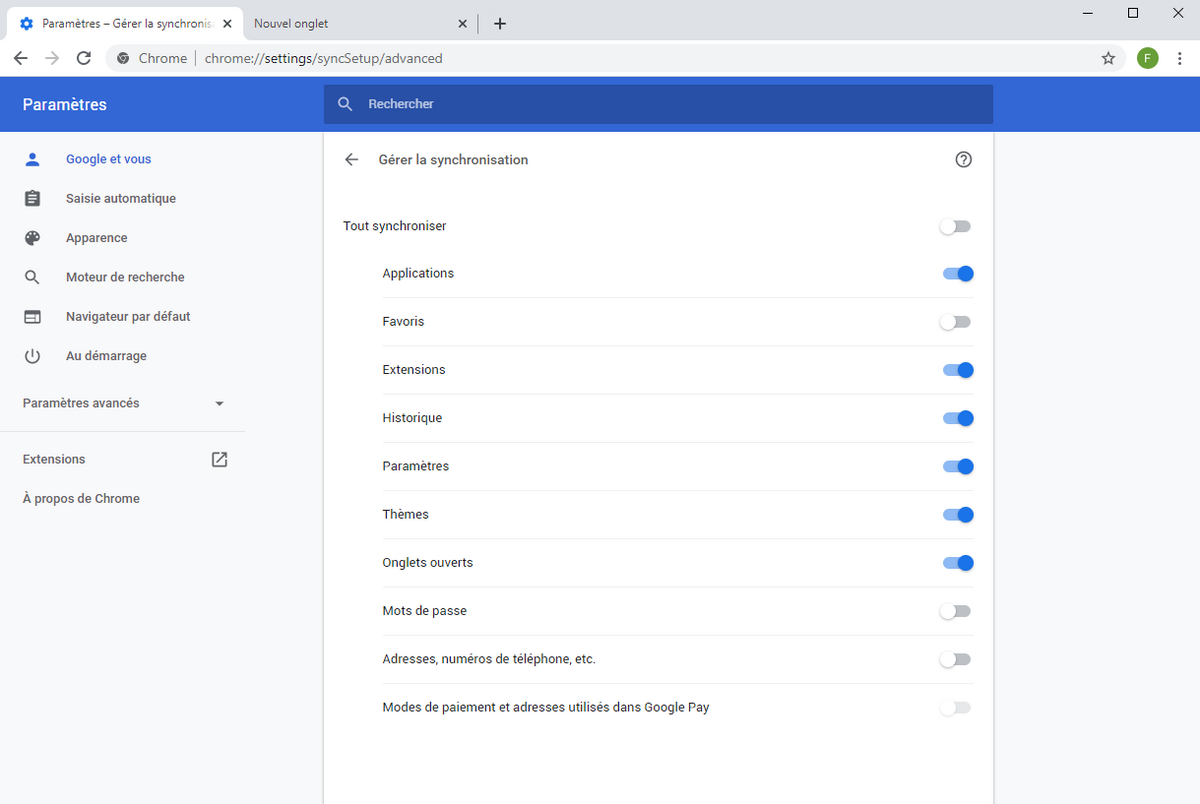Switch to the Nouvel onglet tab
Screen dimensions: 1200x804
pos(361,23)
